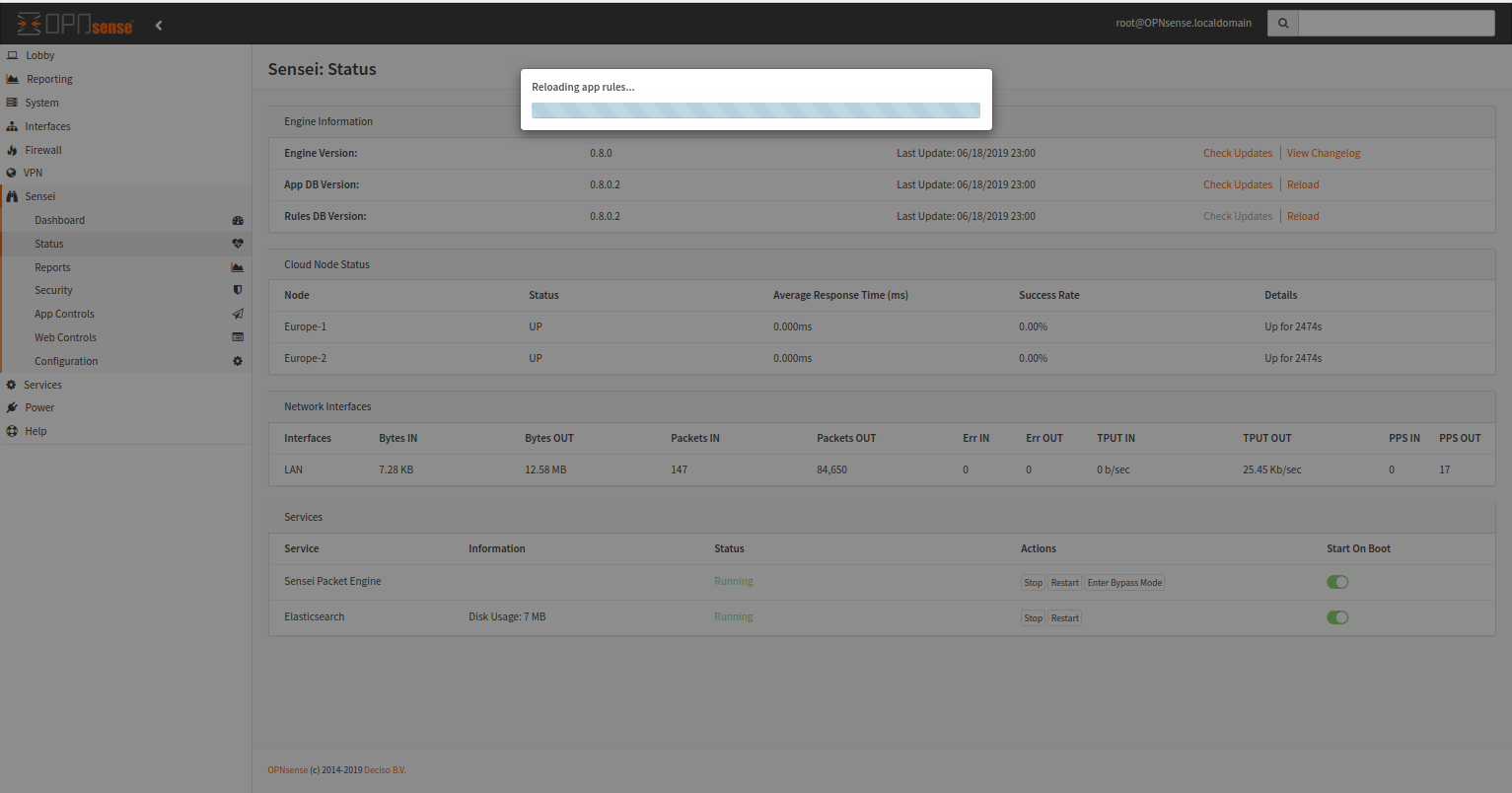Open the Sensei Dashboard gauge icon

237,220
